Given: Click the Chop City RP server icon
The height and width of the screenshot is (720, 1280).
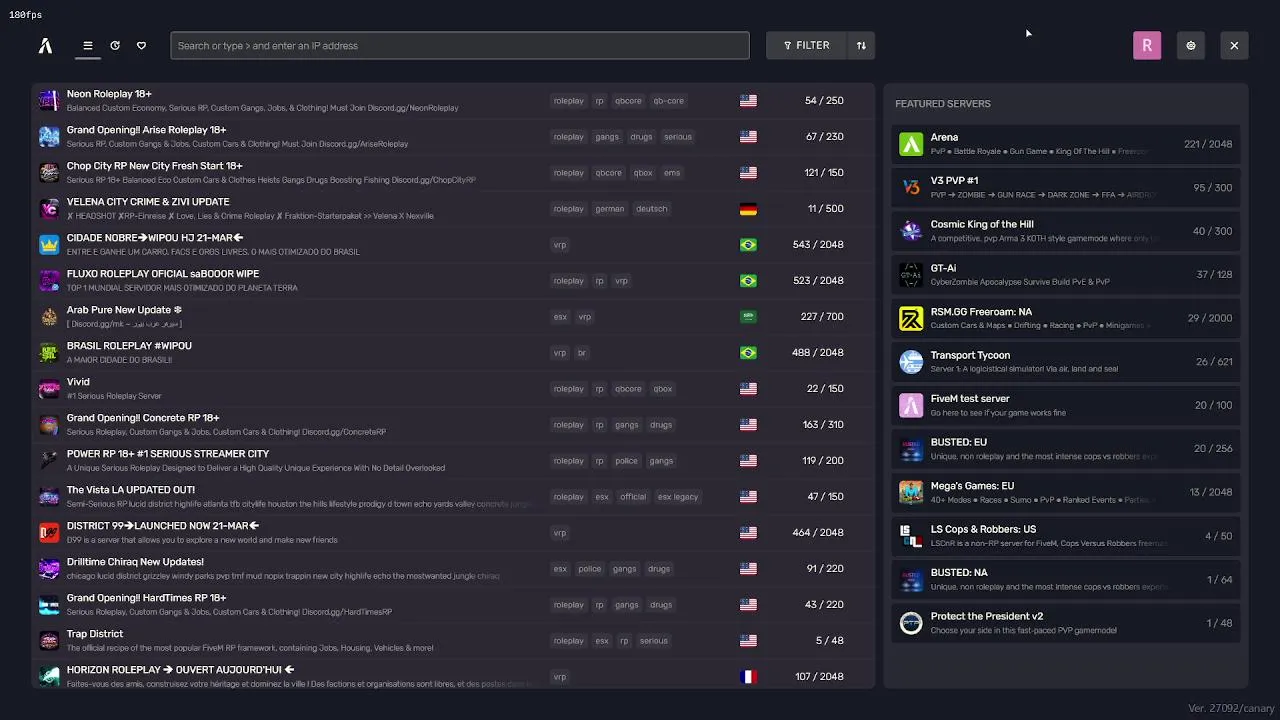Looking at the screenshot, I should [49, 172].
